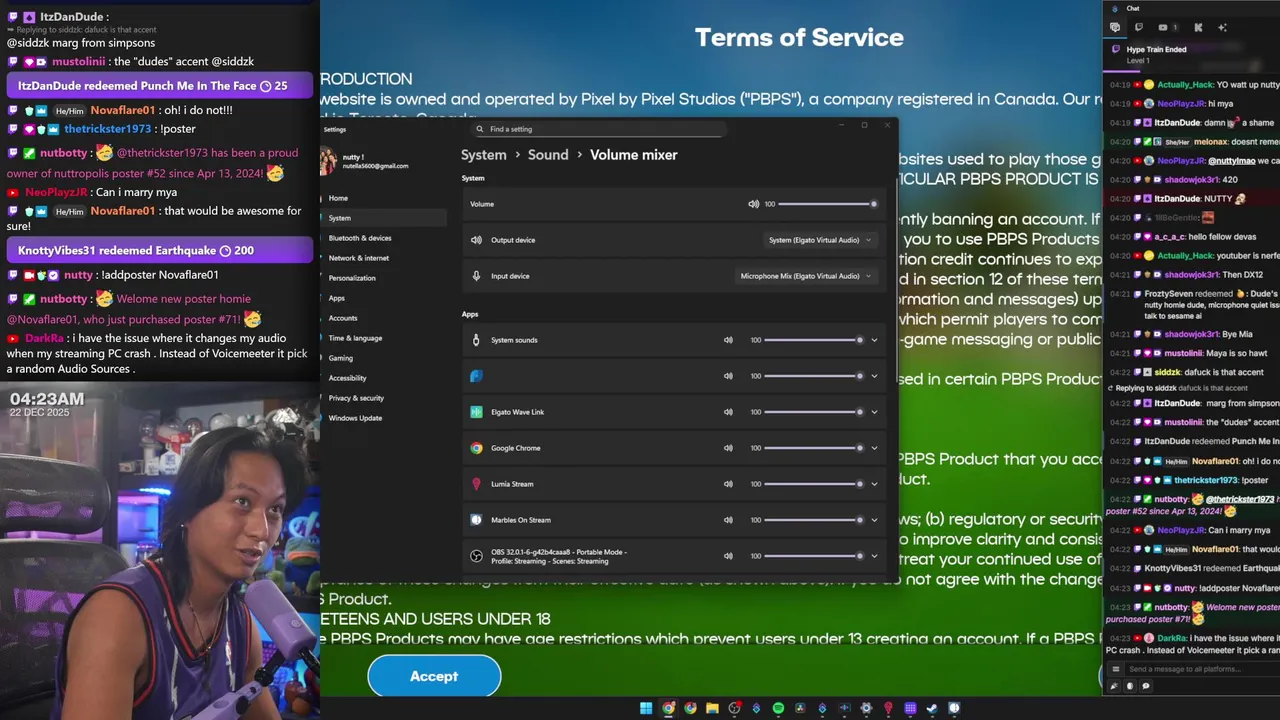Click the Lumia Stream app icon in mixer
Image resolution: width=1280 pixels, height=720 pixels.
tap(476, 484)
